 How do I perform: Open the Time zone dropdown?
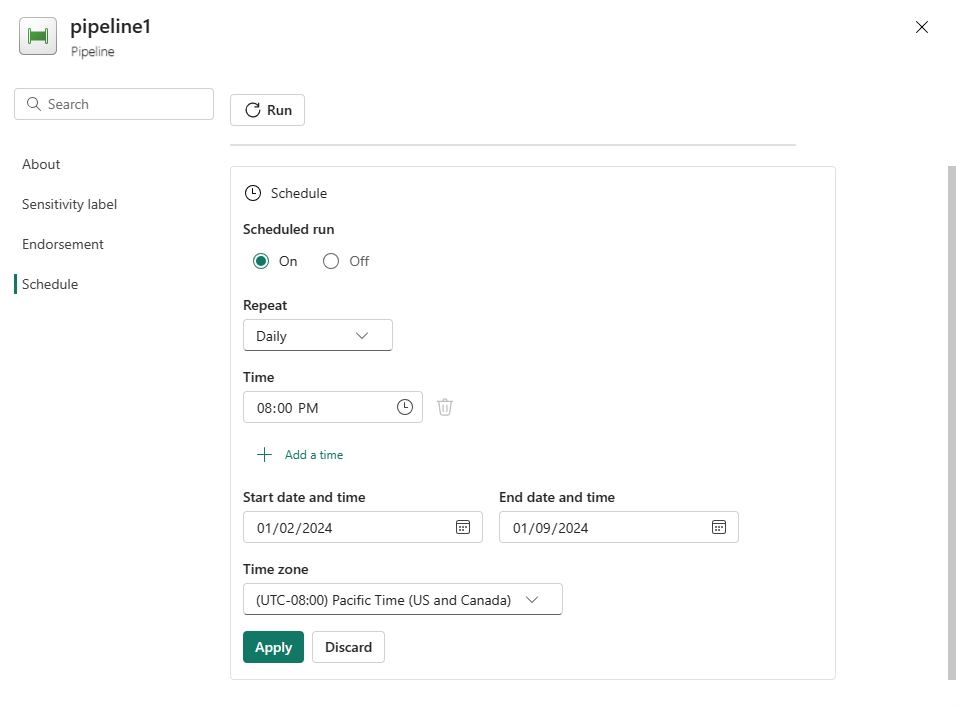click(x=402, y=600)
